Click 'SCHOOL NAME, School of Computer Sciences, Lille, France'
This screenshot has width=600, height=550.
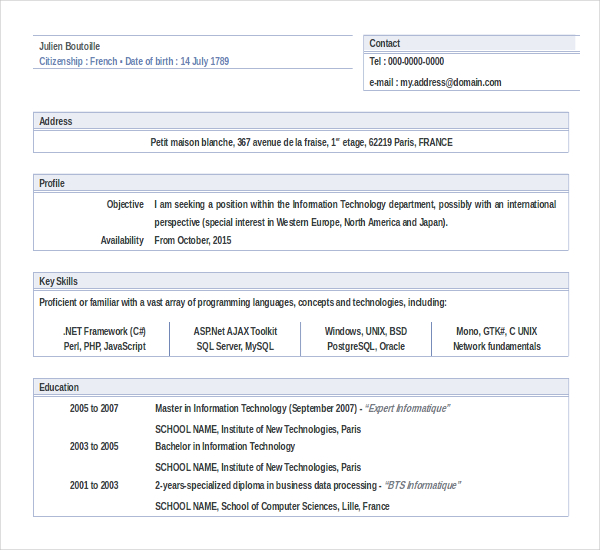click(x=272, y=506)
